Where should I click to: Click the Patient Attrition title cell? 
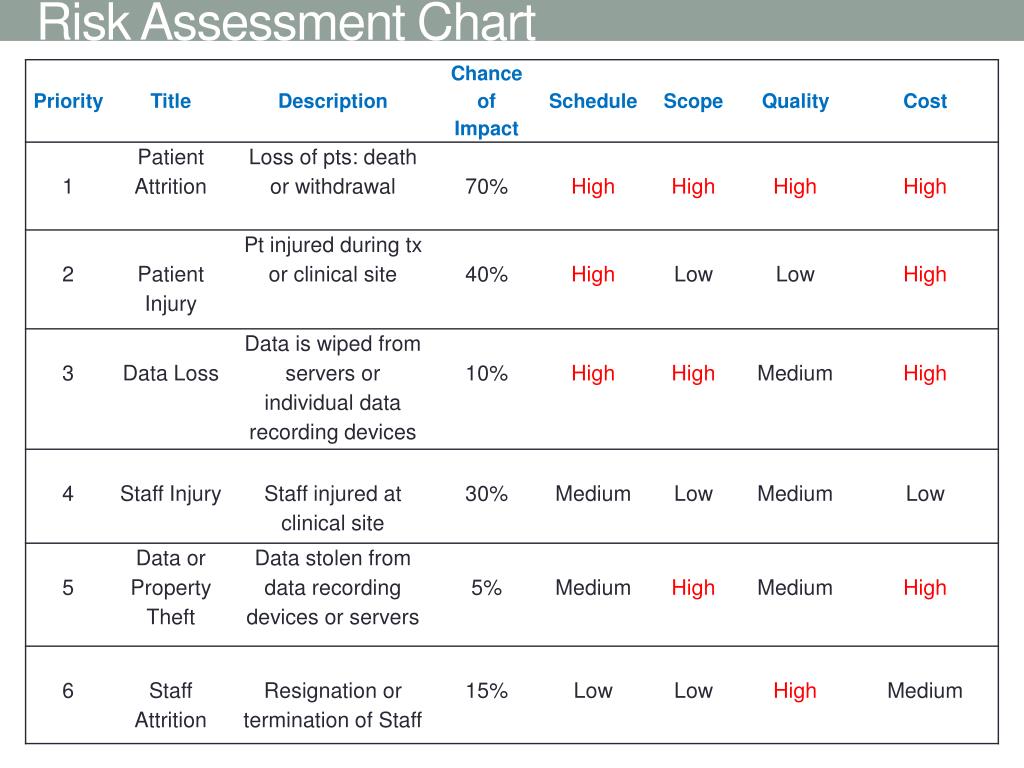click(x=170, y=172)
